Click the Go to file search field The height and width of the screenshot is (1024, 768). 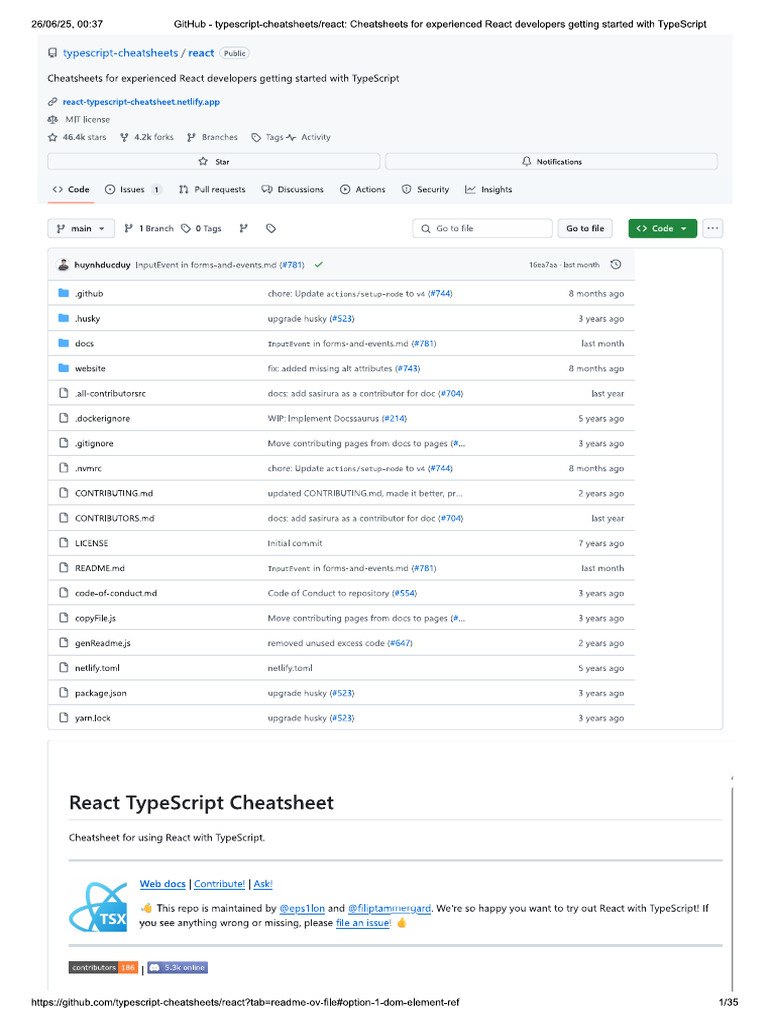point(482,229)
